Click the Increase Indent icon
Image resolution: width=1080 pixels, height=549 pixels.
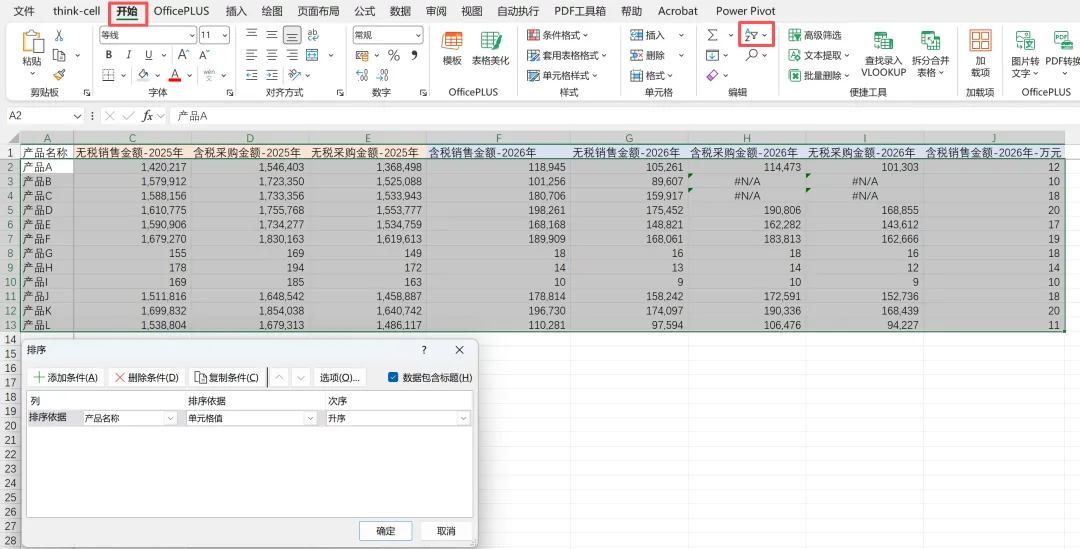coord(272,74)
